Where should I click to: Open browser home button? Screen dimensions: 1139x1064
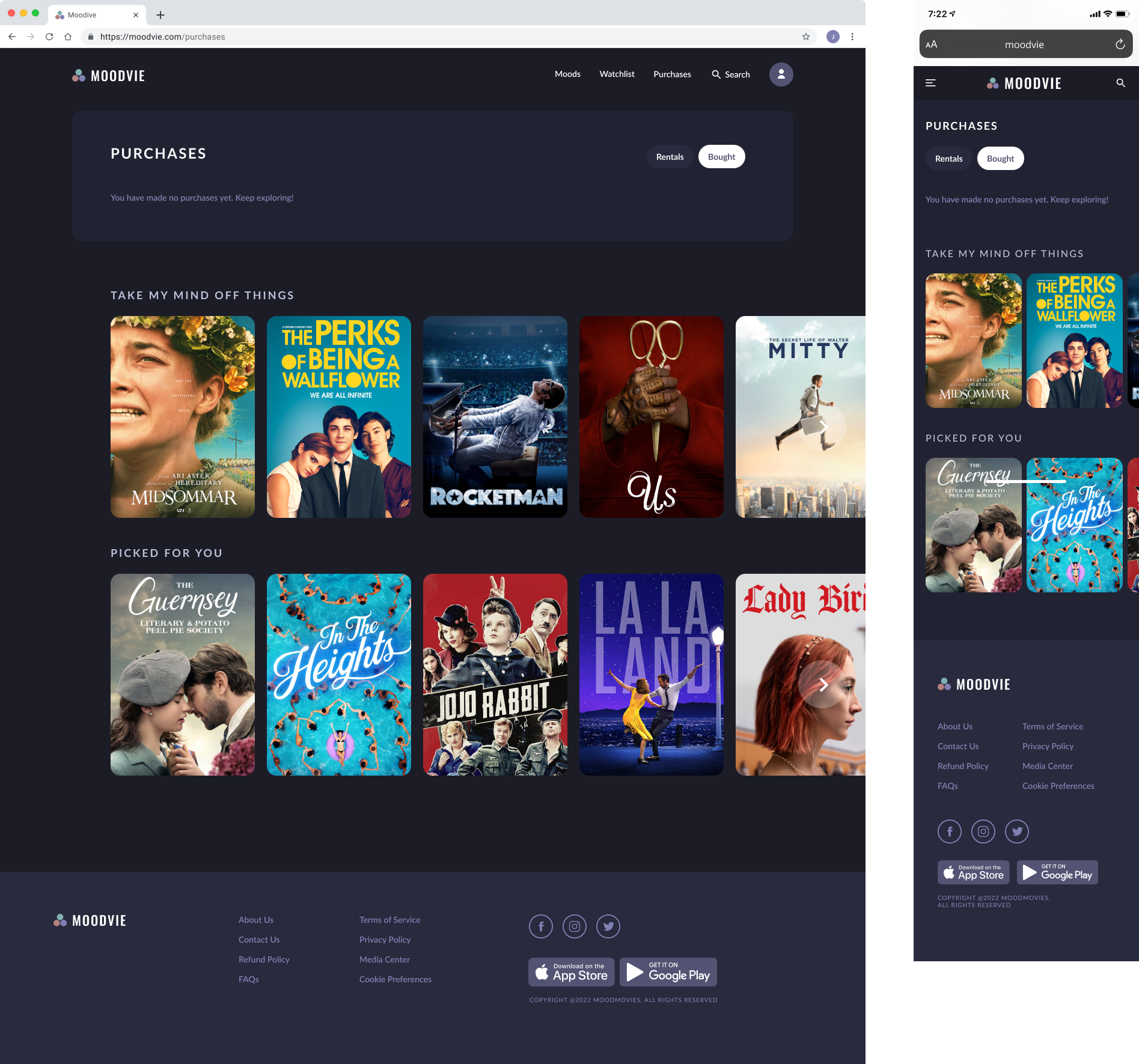coord(68,37)
